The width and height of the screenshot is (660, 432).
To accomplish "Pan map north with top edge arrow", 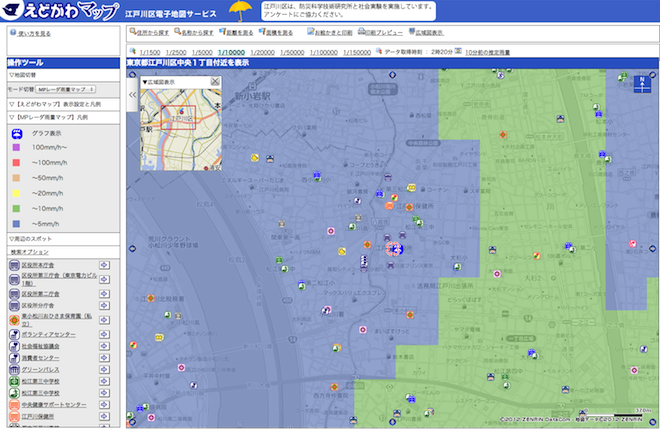I will coord(392,75).
